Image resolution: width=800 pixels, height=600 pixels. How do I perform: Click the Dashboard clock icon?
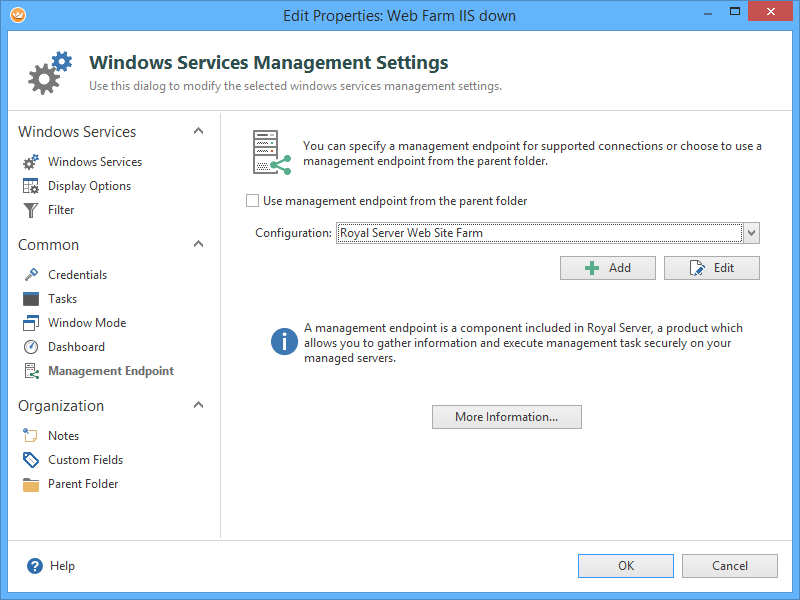[30, 347]
